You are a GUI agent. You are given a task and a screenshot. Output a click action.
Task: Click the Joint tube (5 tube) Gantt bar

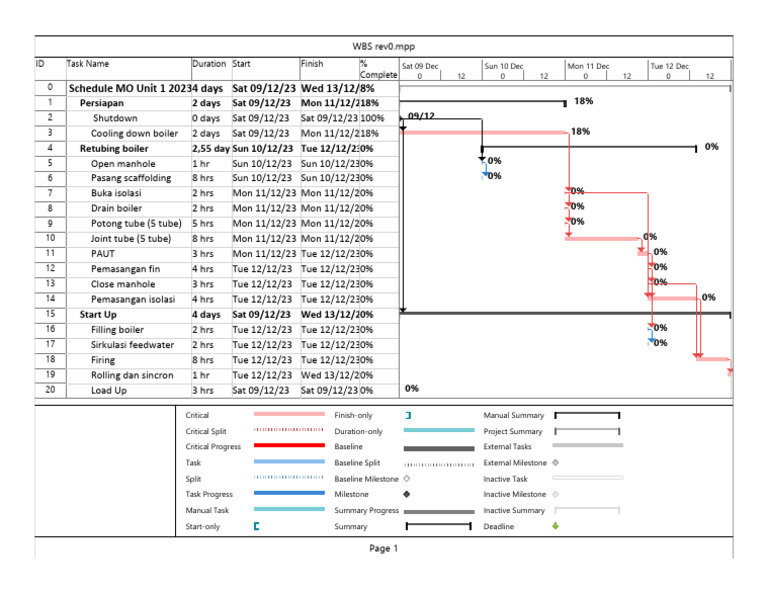604,238
